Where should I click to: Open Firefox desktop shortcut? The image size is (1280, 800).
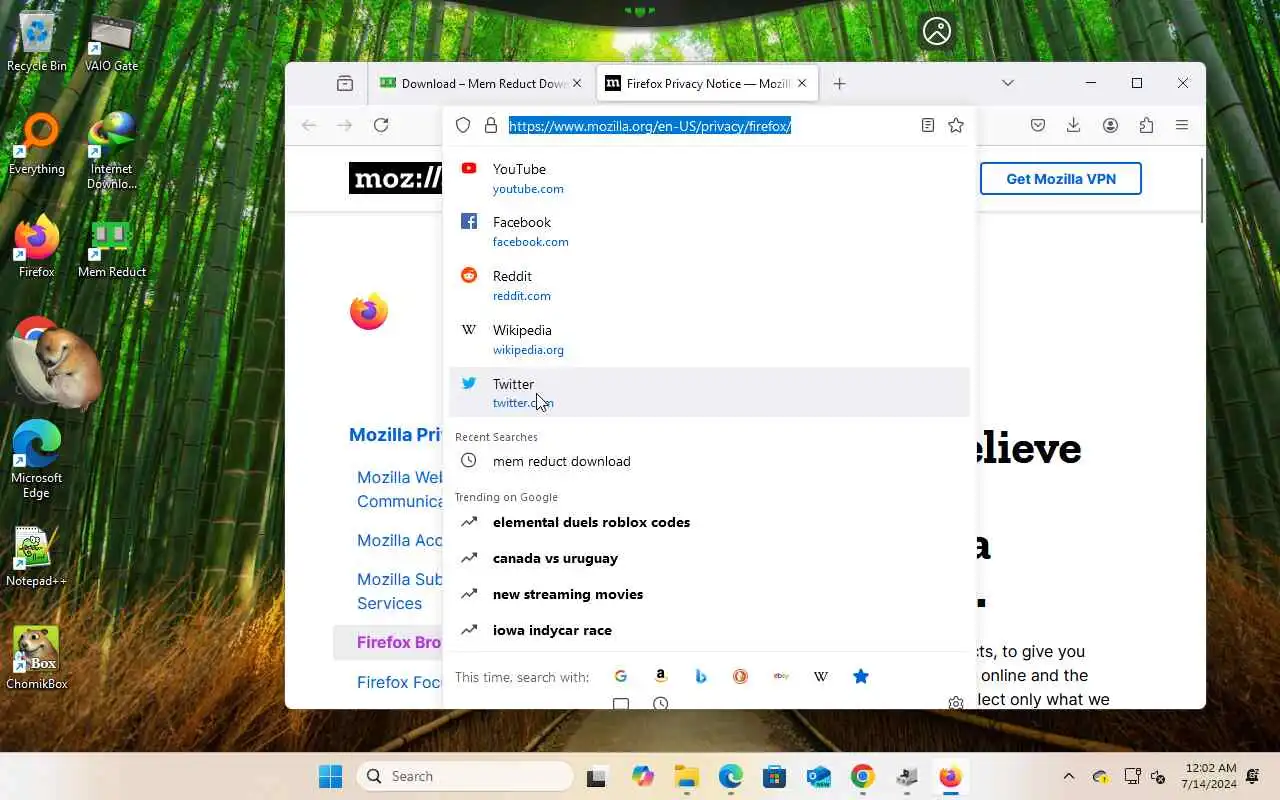click(37, 247)
